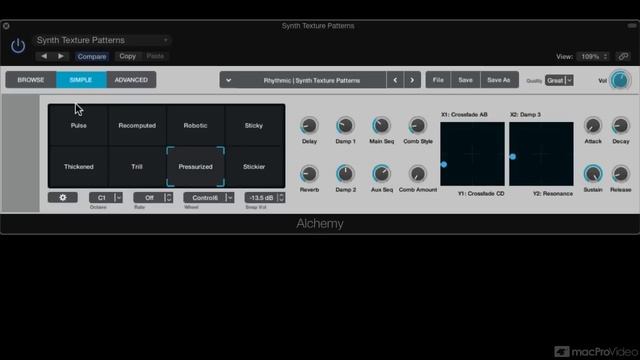Select the Pressurized snapshot pad
The height and width of the screenshot is (360, 640).
pos(195,167)
